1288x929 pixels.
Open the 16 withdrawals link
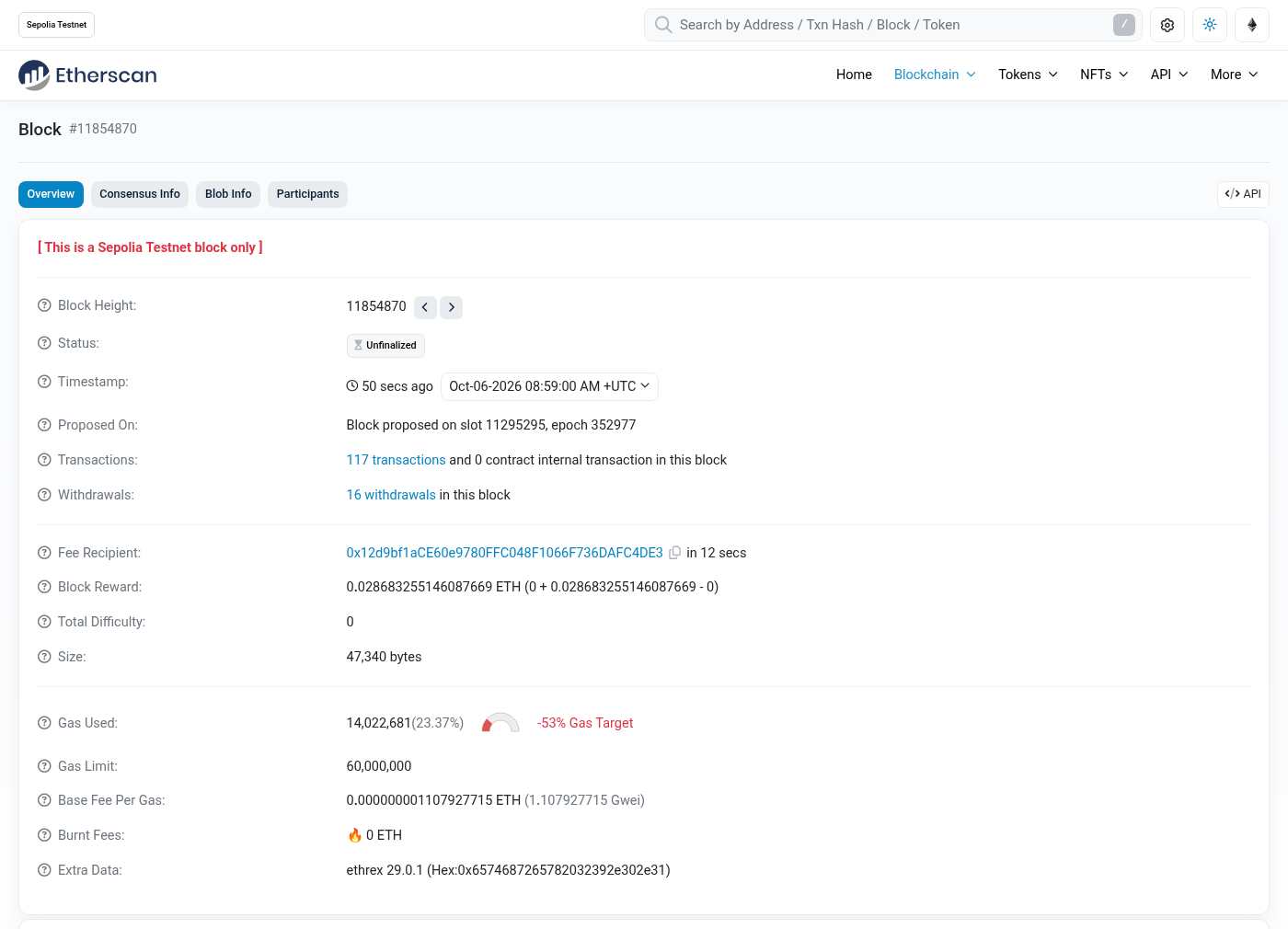click(x=391, y=495)
